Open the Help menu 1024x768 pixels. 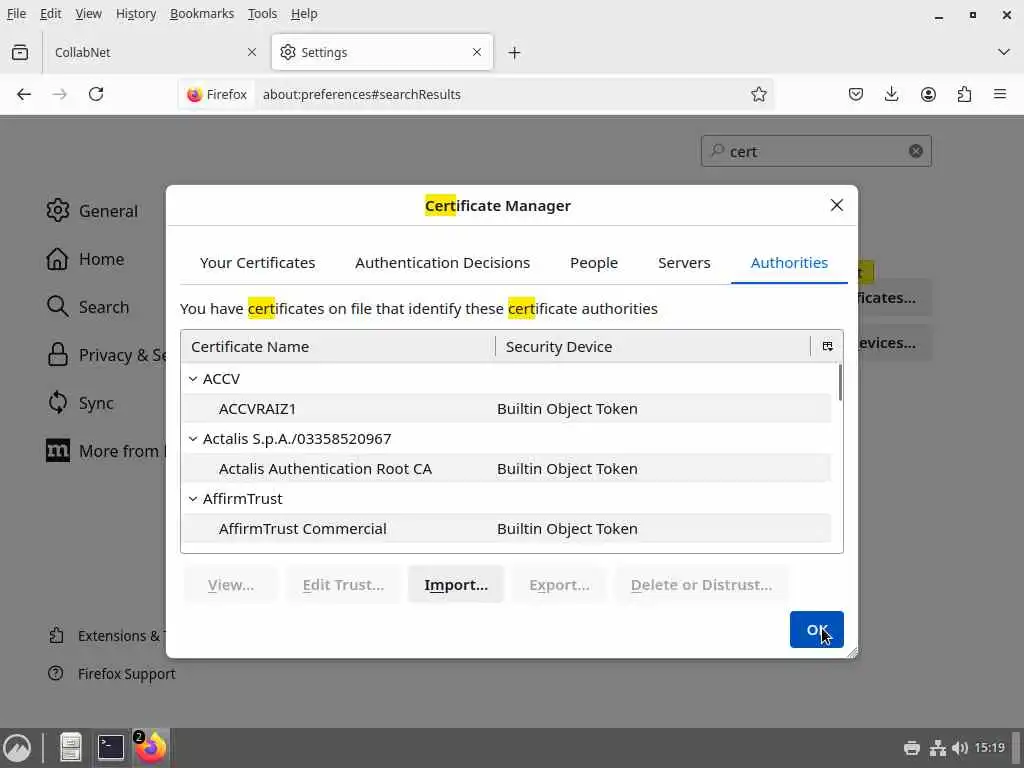(304, 14)
